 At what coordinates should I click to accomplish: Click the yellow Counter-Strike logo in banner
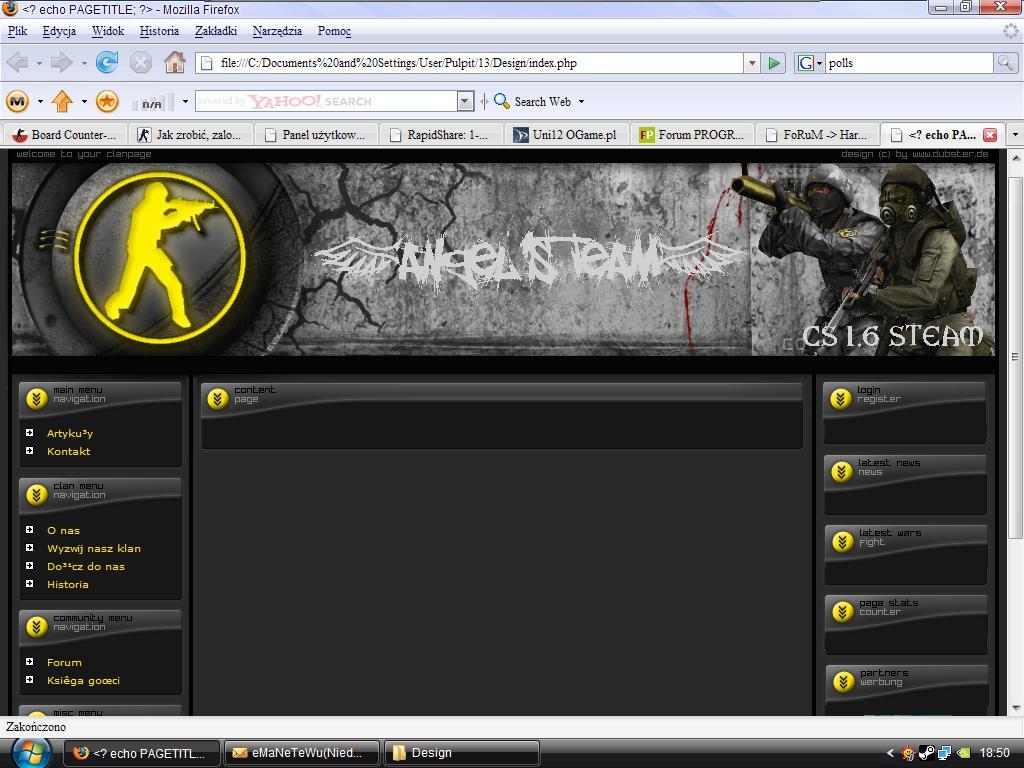pyautogui.click(x=160, y=257)
